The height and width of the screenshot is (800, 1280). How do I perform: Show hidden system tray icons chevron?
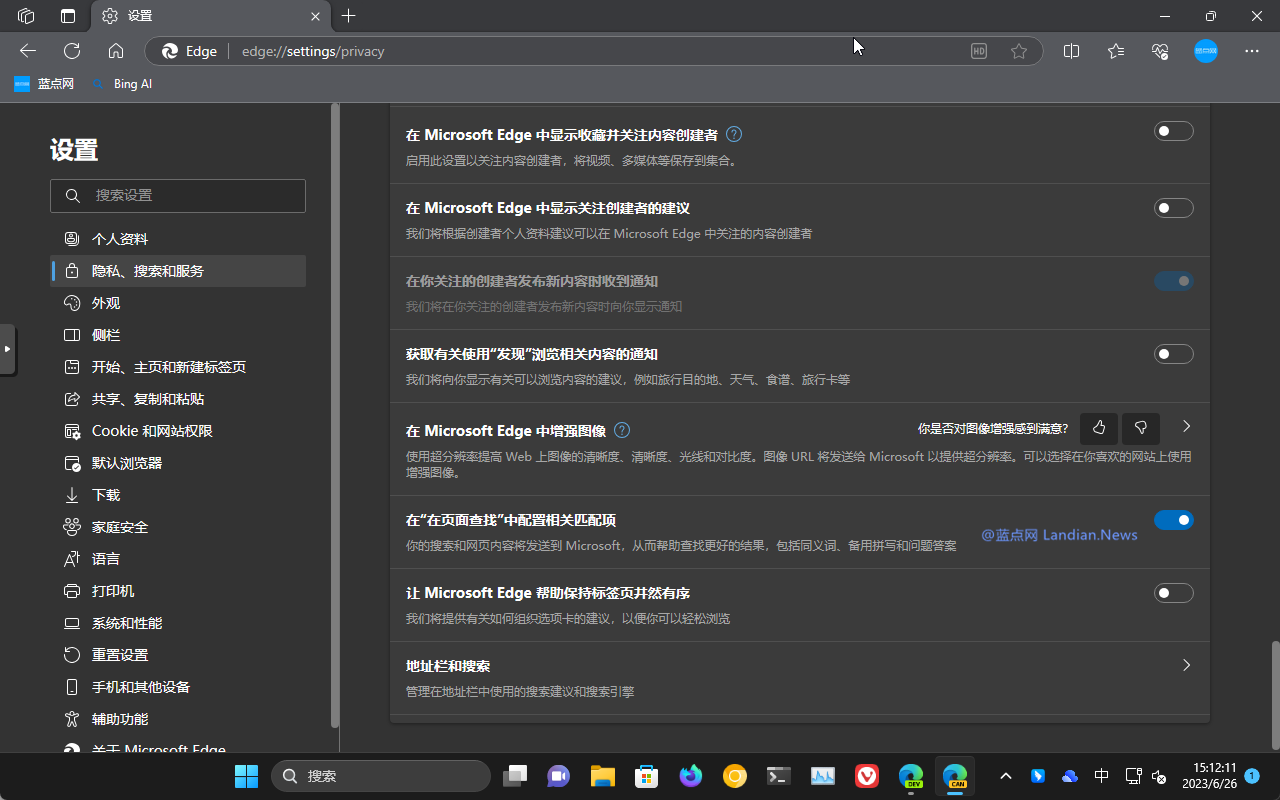(1006, 776)
